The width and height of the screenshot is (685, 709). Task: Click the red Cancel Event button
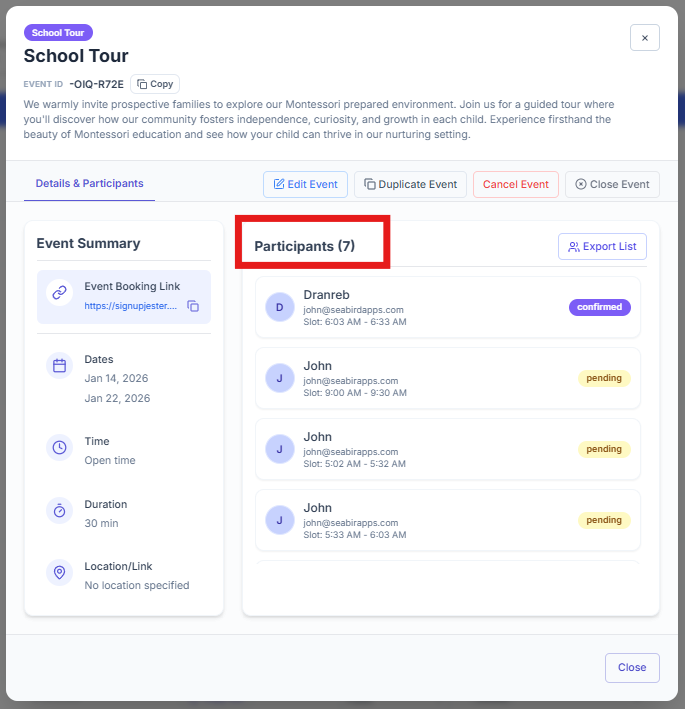[515, 184]
